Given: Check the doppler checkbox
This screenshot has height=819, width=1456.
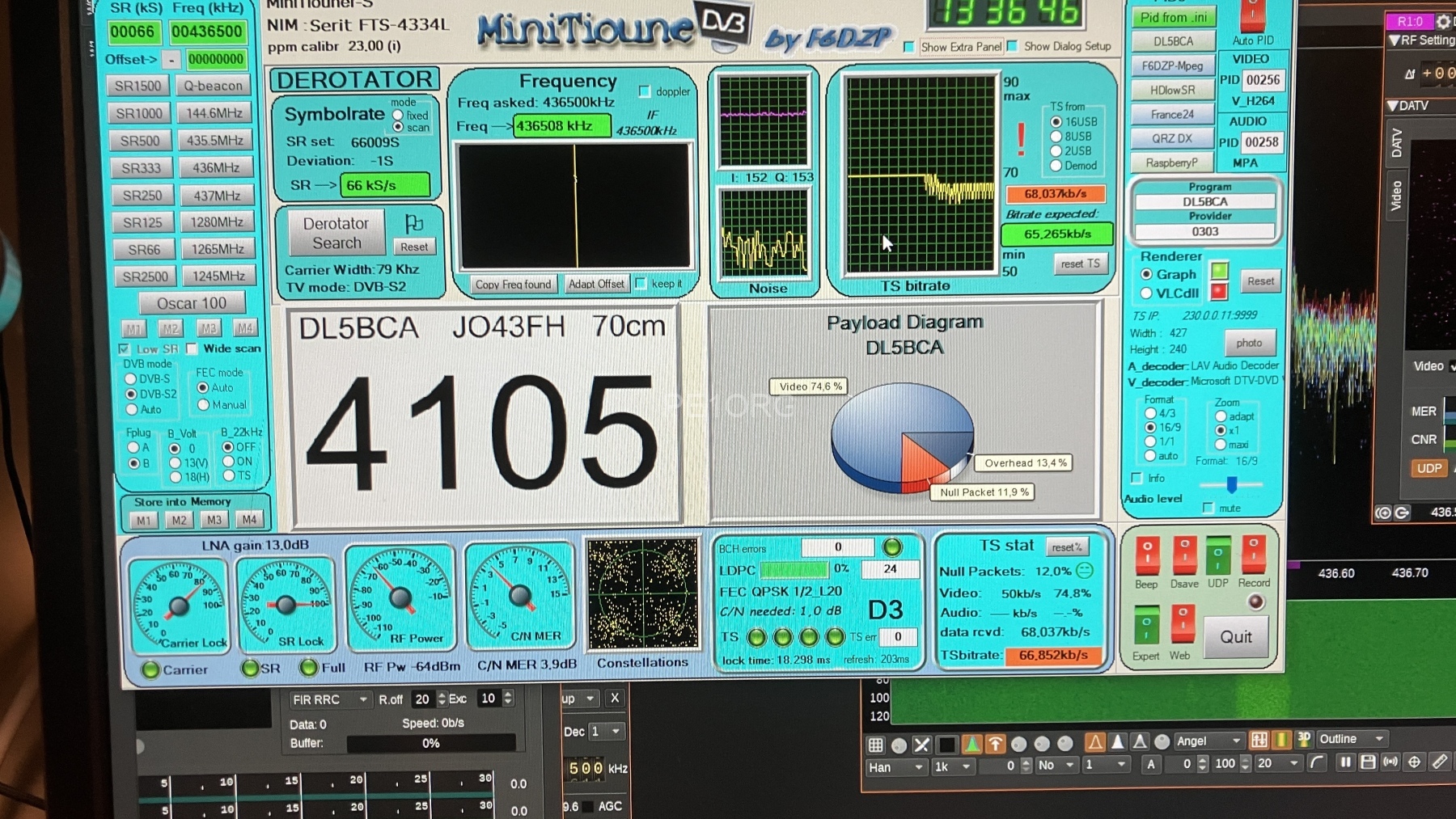Looking at the screenshot, I should pos(645,91).
